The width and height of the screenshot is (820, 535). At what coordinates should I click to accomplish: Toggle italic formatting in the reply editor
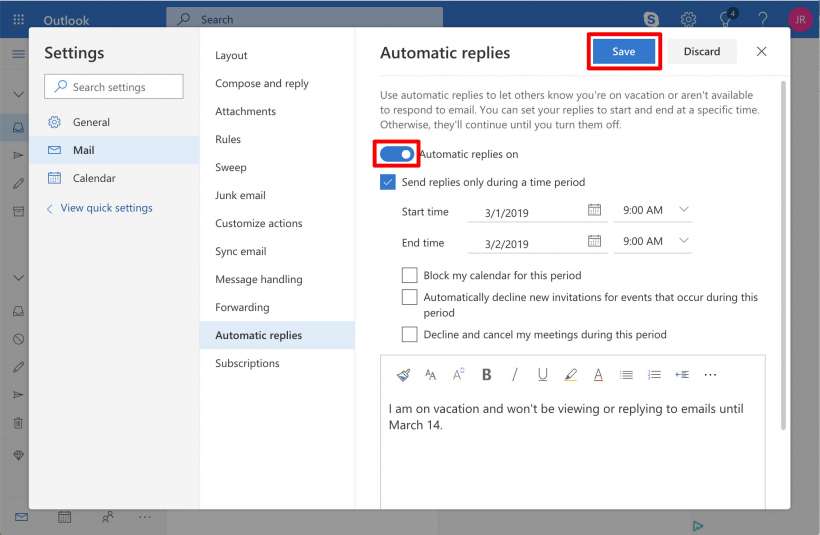515,375
